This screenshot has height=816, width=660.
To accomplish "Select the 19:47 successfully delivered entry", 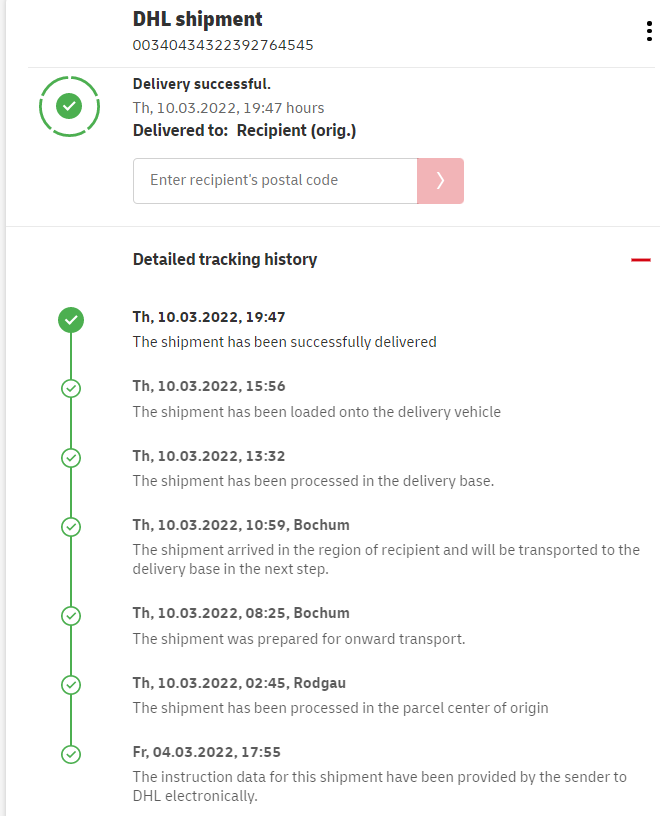I will point(284,342).
